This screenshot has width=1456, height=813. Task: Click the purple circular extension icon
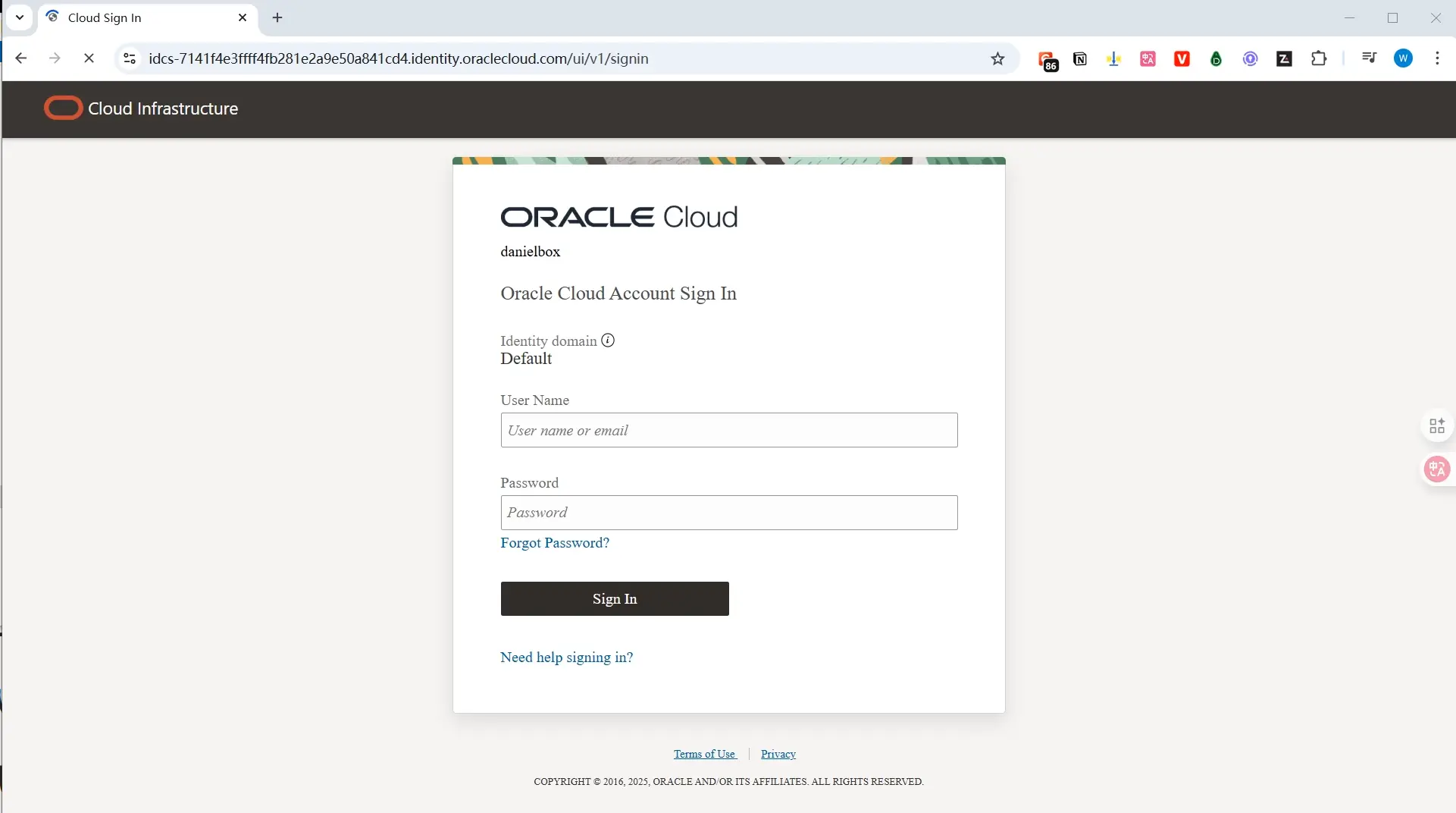tap(1250, 58)
